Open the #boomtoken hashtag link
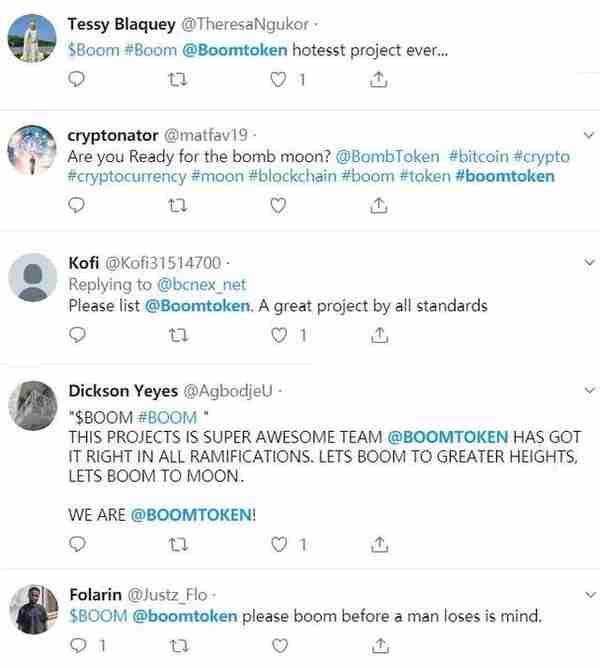600x668 pixels. tap(505, 176)
